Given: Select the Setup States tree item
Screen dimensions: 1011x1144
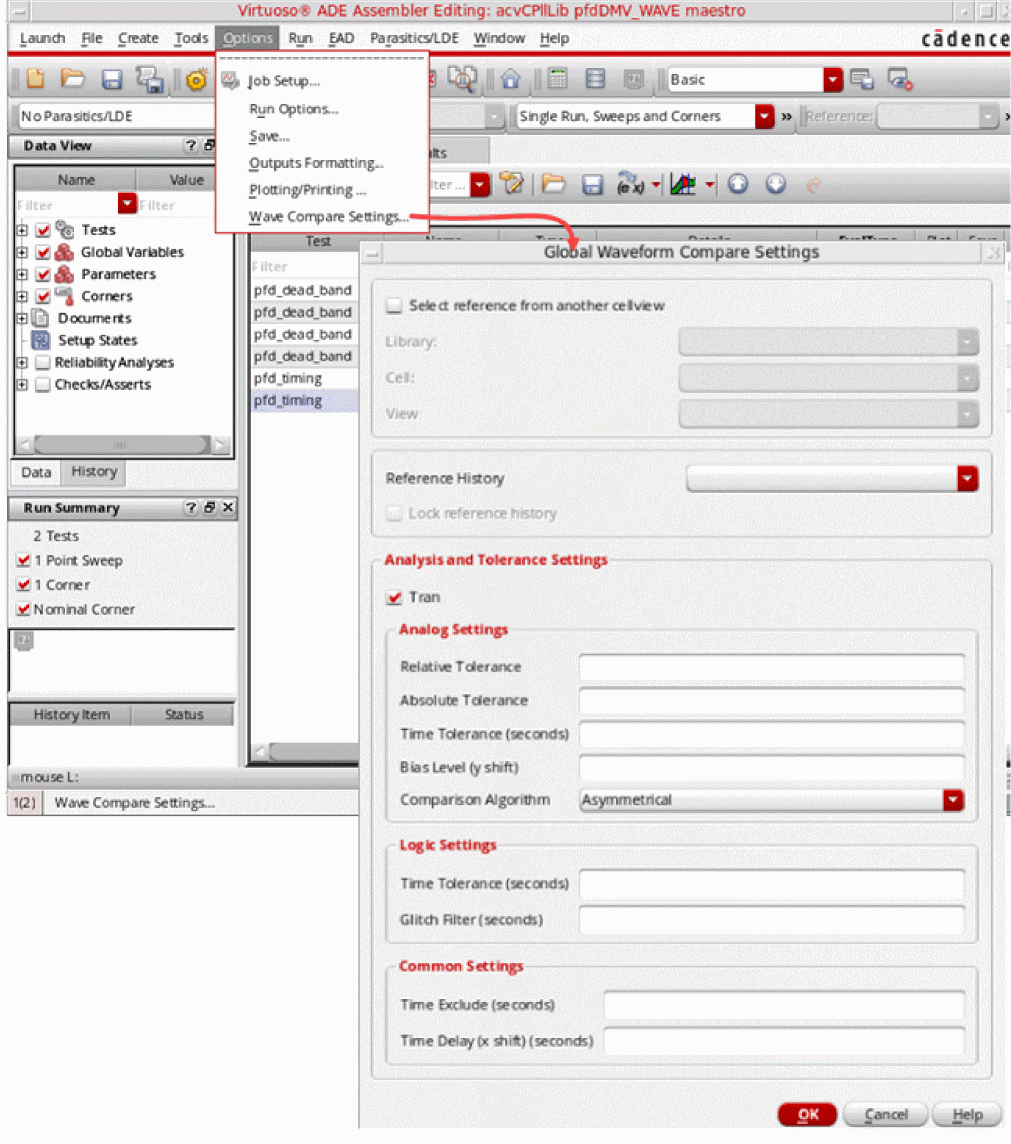Looking at the screenshot, I should click(98, 341).
